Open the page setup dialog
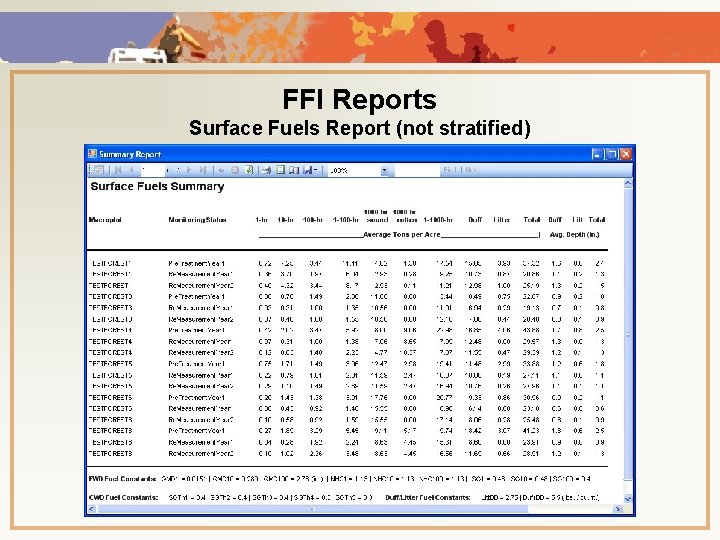 coord(294,170)
